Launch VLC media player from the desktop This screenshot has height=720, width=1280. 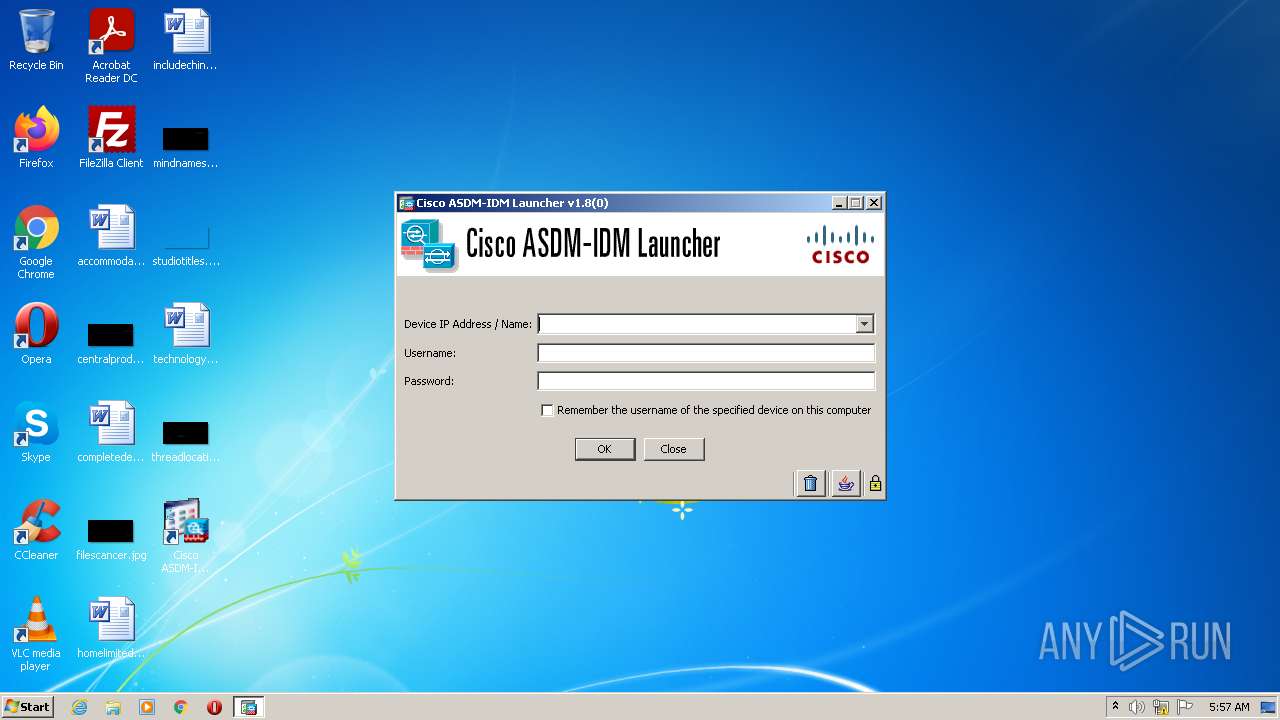pyautogui.click(x=36, y=634)
